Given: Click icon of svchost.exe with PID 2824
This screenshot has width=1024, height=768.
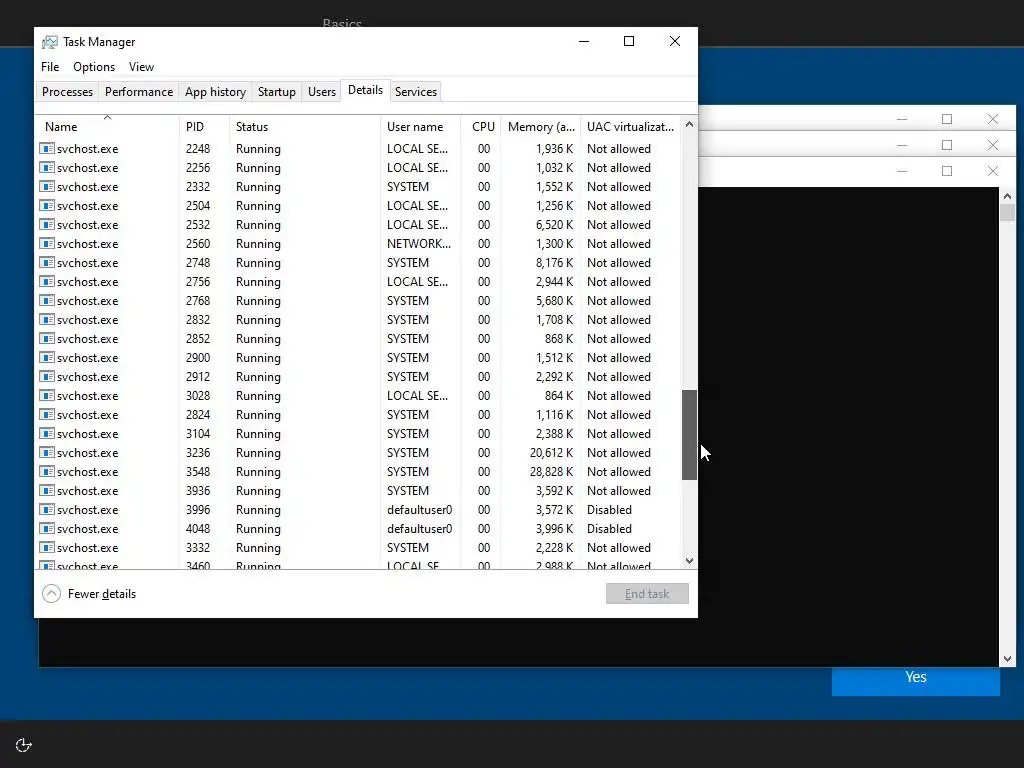Looking at the screenshot, I should (x=46, y=414).
